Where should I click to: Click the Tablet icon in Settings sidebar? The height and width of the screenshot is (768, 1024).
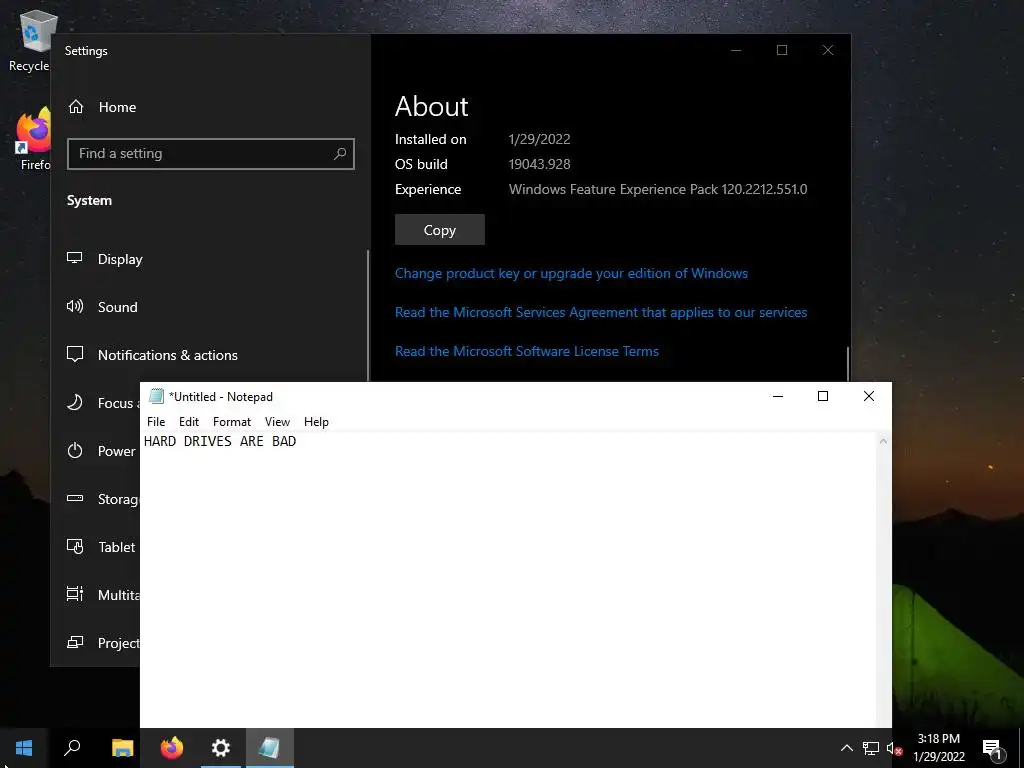pos(75,547)
